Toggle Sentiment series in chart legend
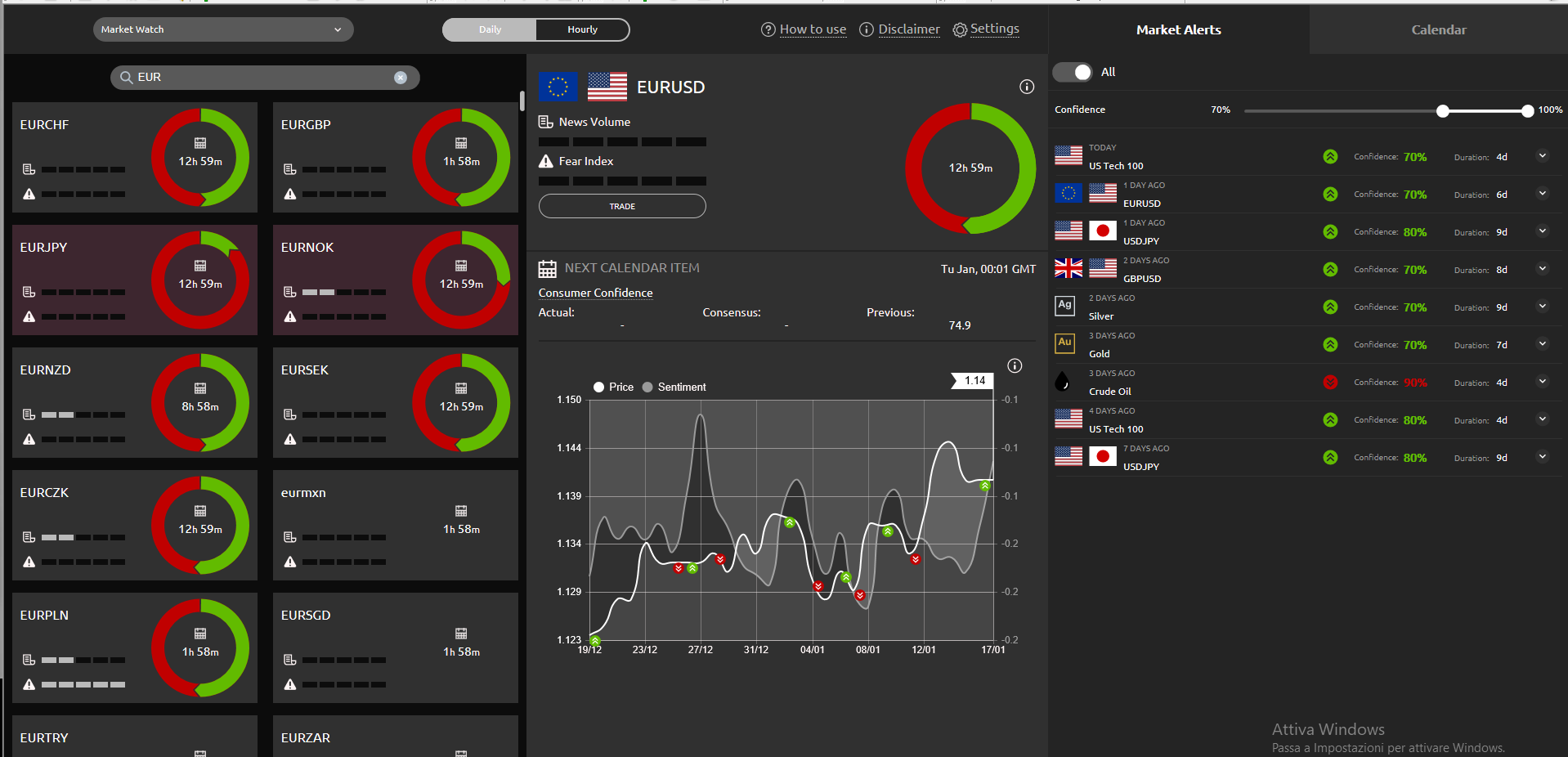Screen dimensions: 1568x757 pos(674,387)
